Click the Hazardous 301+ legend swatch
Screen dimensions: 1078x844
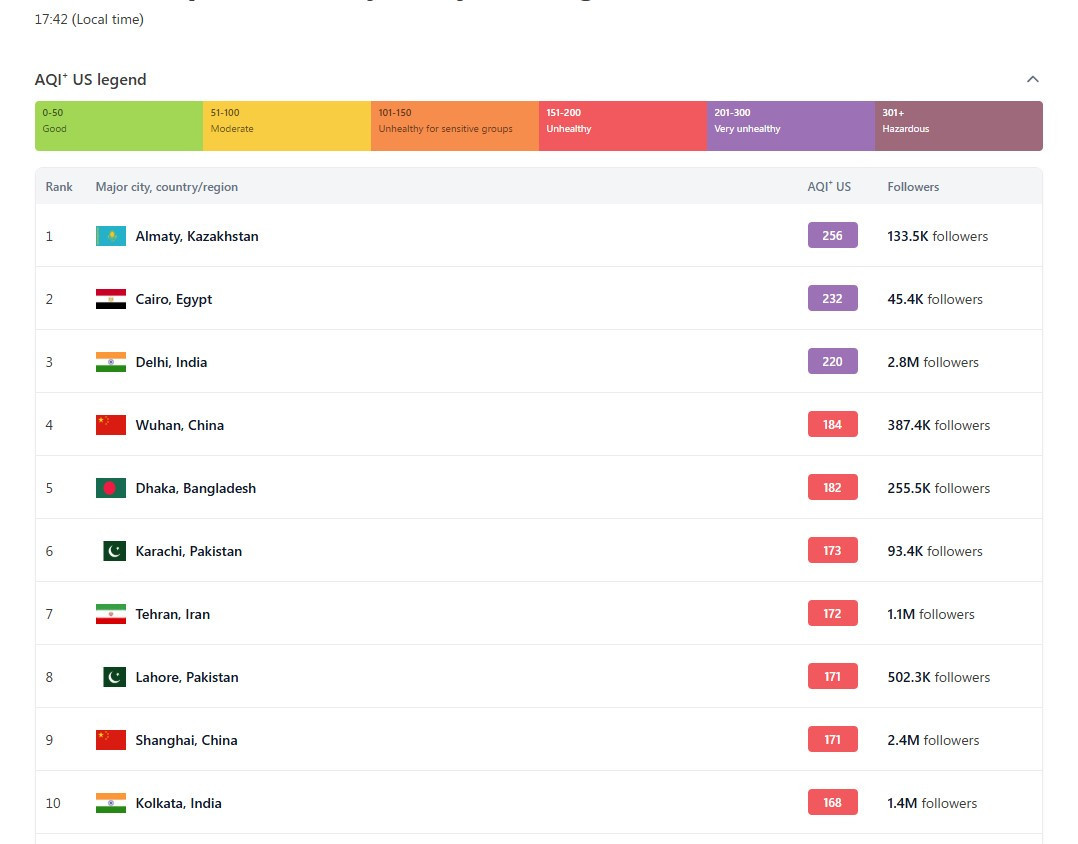pyautogui.click(x=958, y=126)
